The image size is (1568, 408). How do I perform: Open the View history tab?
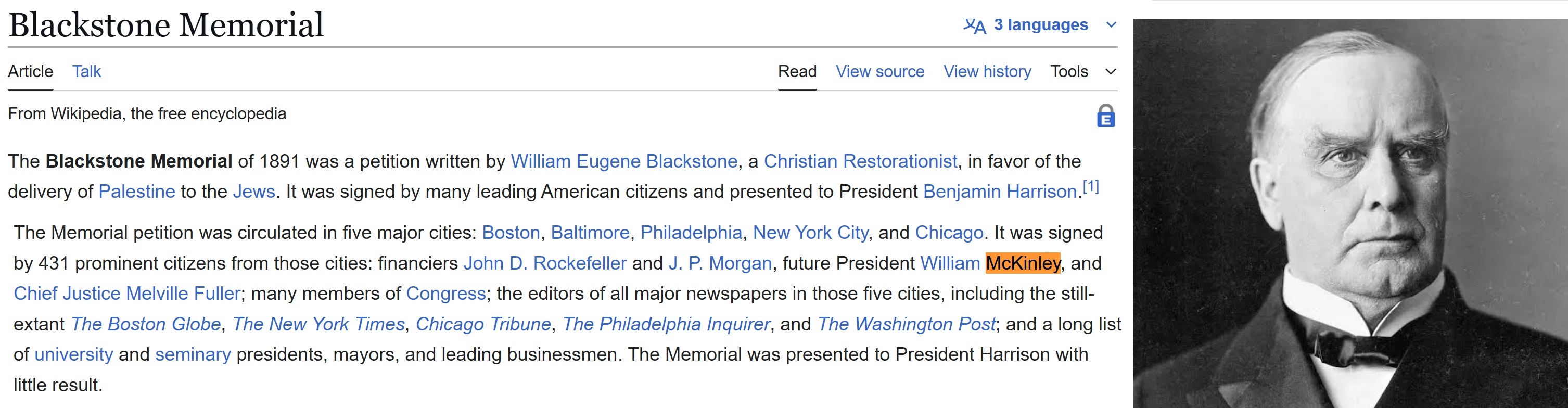[x=987, y=72]
